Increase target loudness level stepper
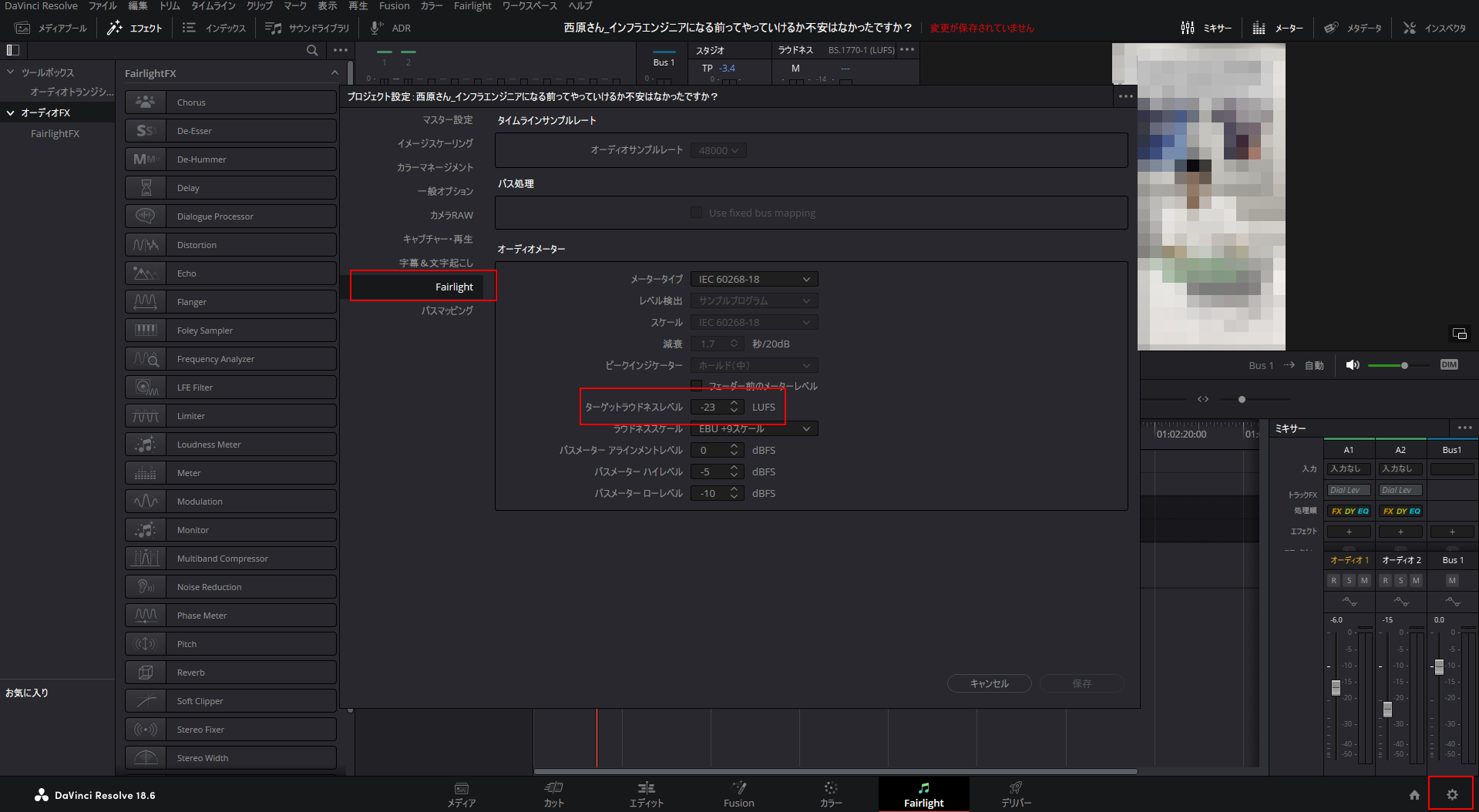The width and height of the screenshot is (1479, 812). click(734, 403)
